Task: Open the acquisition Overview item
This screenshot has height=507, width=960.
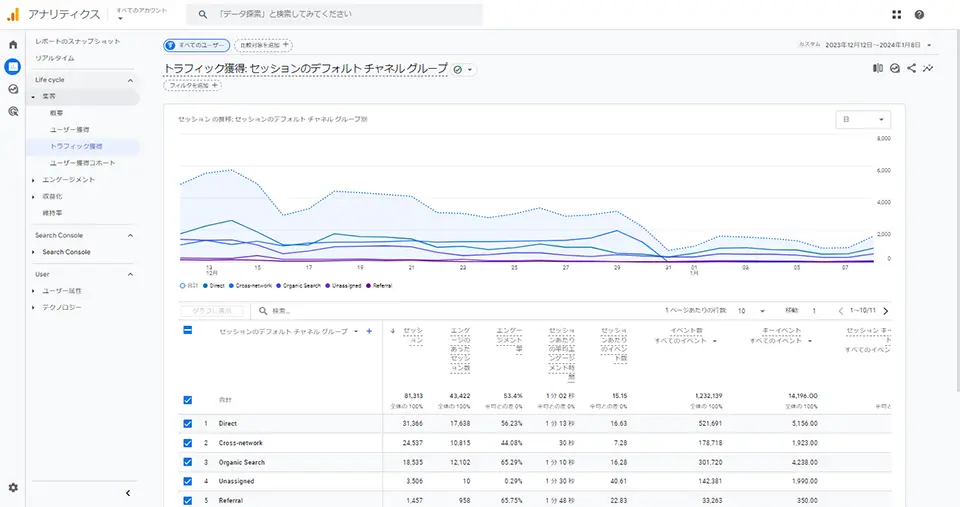Action: 56,113
